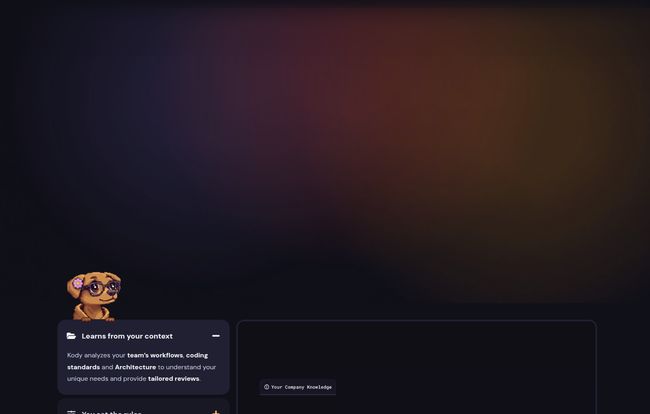Click the You set the rules heading
The width and height of the screenshot is (650, 414).
click(x=112, y=412)
